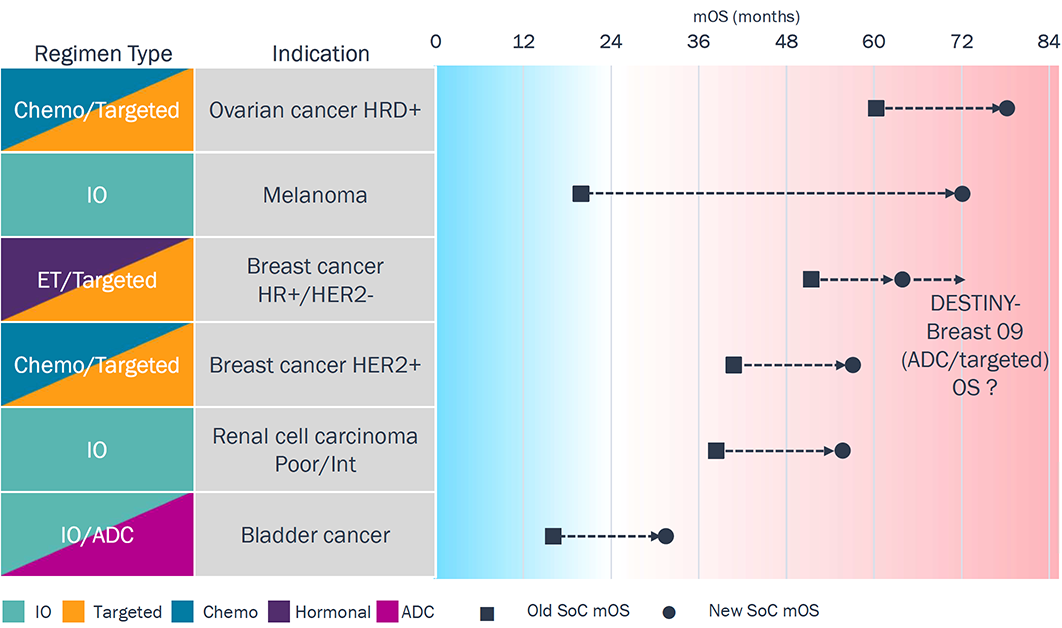Screen dimensions: 1062x628
Task: Click the magenta ADC legend swatch
Action: (x=385, y=611)
